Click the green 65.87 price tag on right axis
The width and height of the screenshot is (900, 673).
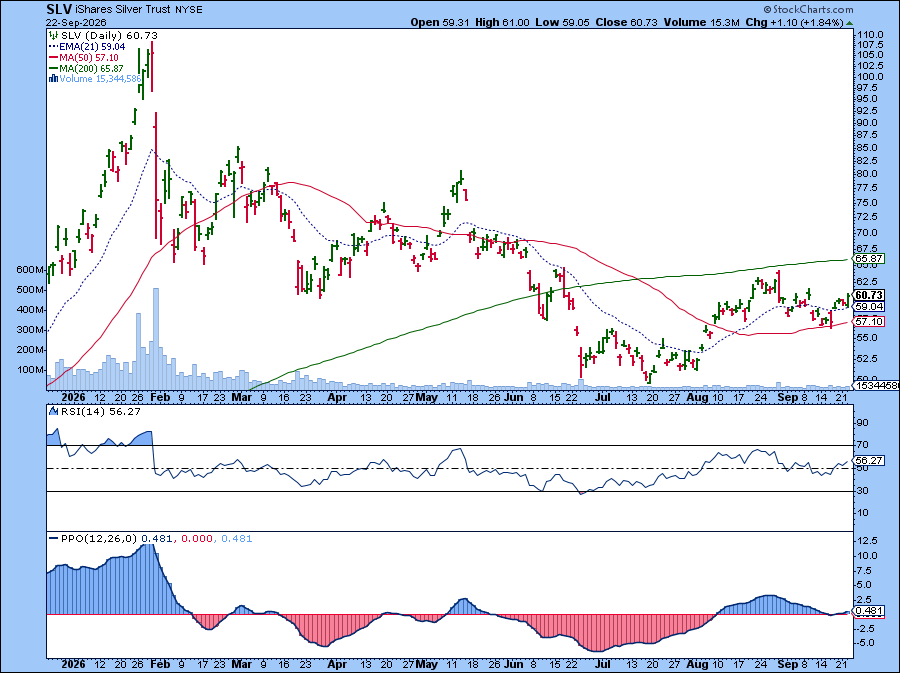coord(869,259)
